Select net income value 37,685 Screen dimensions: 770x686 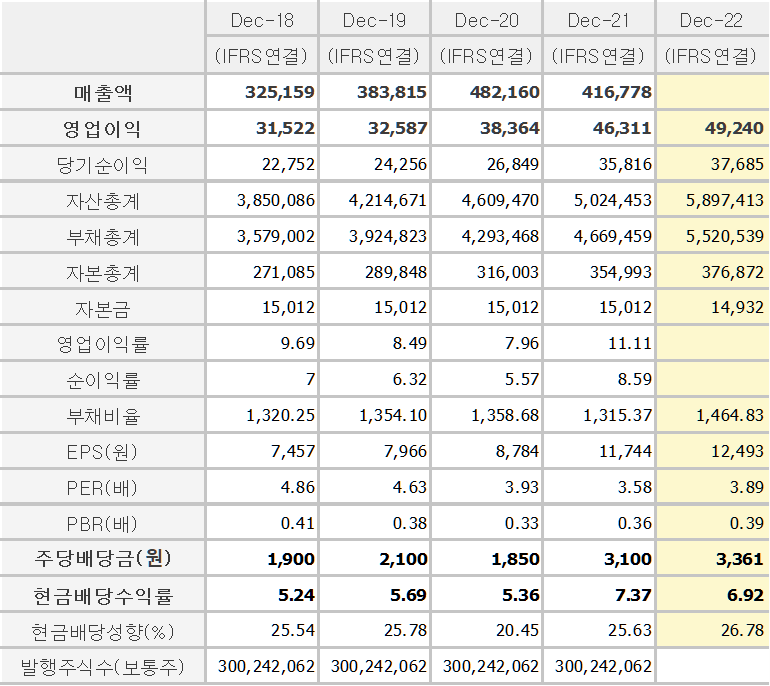[737, 164]
